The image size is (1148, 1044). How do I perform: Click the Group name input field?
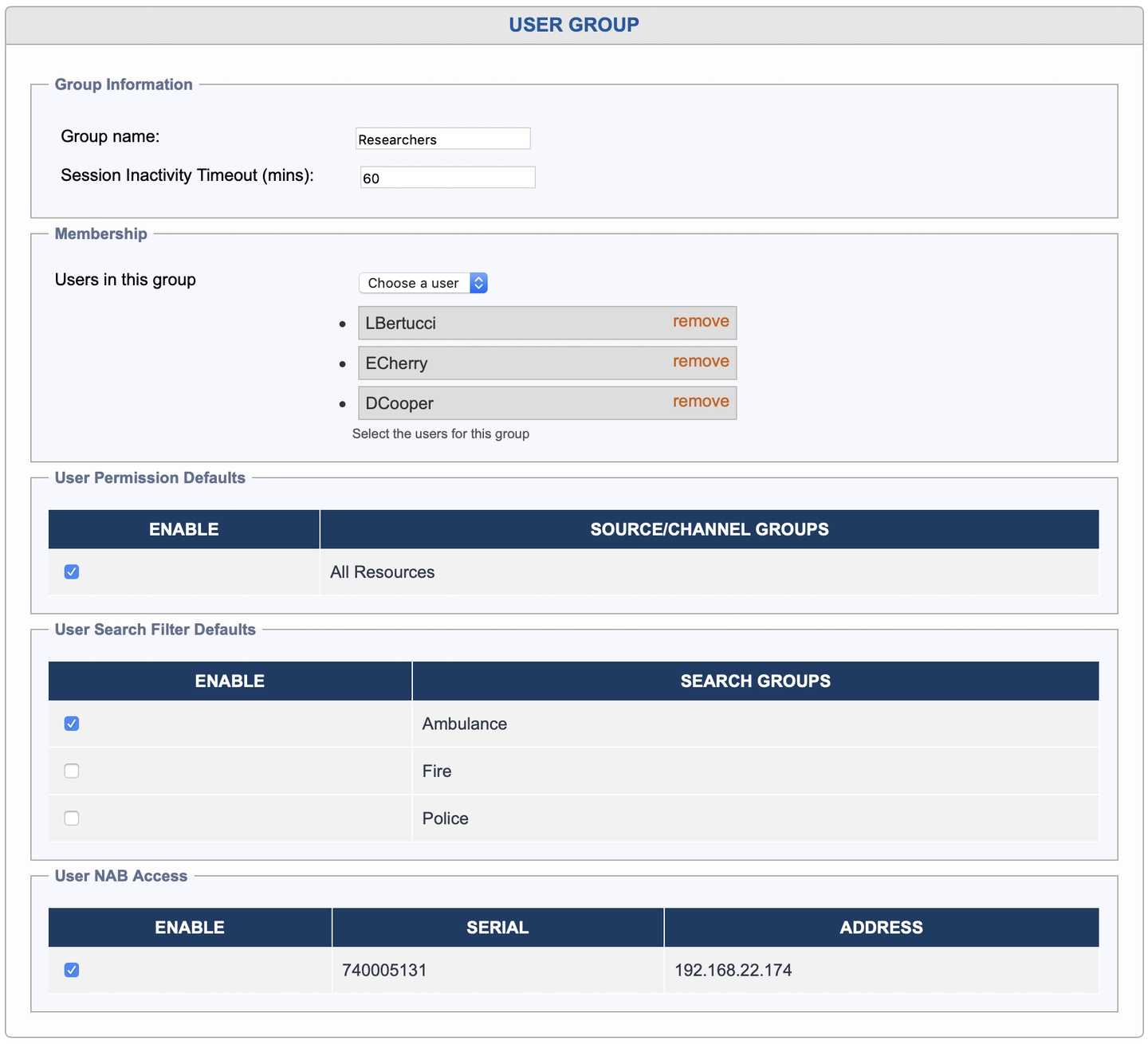[442, 139]
